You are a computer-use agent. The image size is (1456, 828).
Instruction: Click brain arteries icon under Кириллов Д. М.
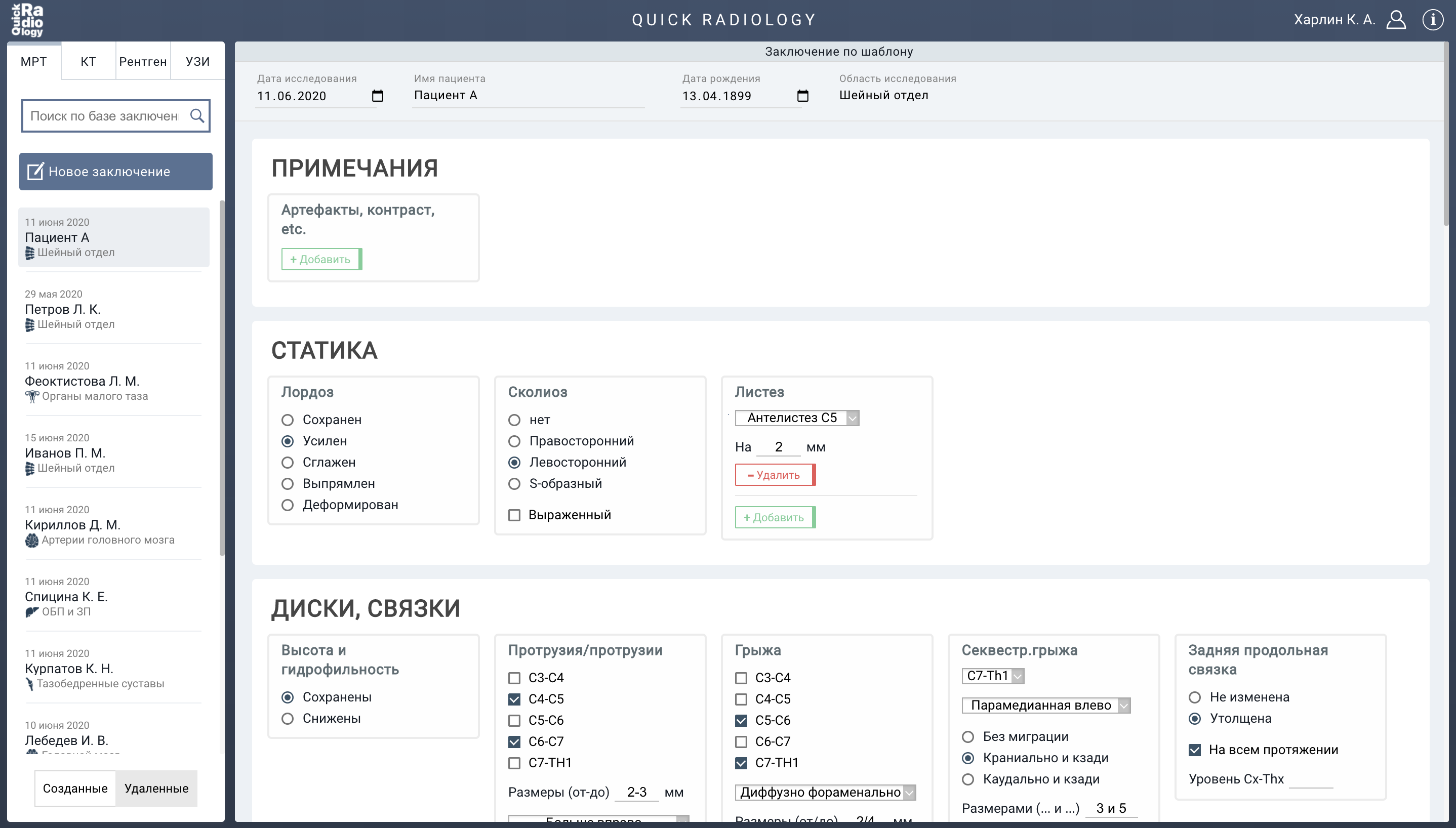coord(32,540)
